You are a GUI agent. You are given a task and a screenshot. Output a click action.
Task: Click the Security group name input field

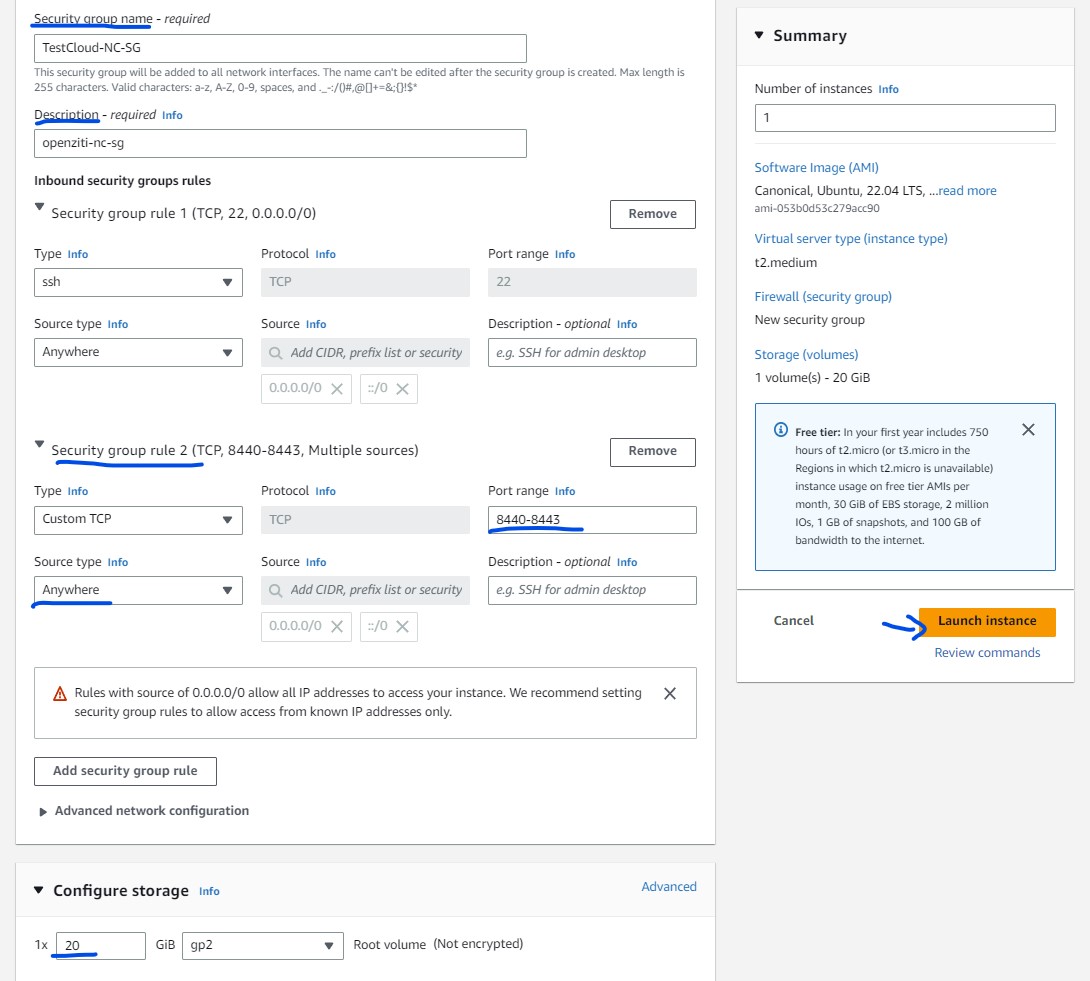pos(280,48)
